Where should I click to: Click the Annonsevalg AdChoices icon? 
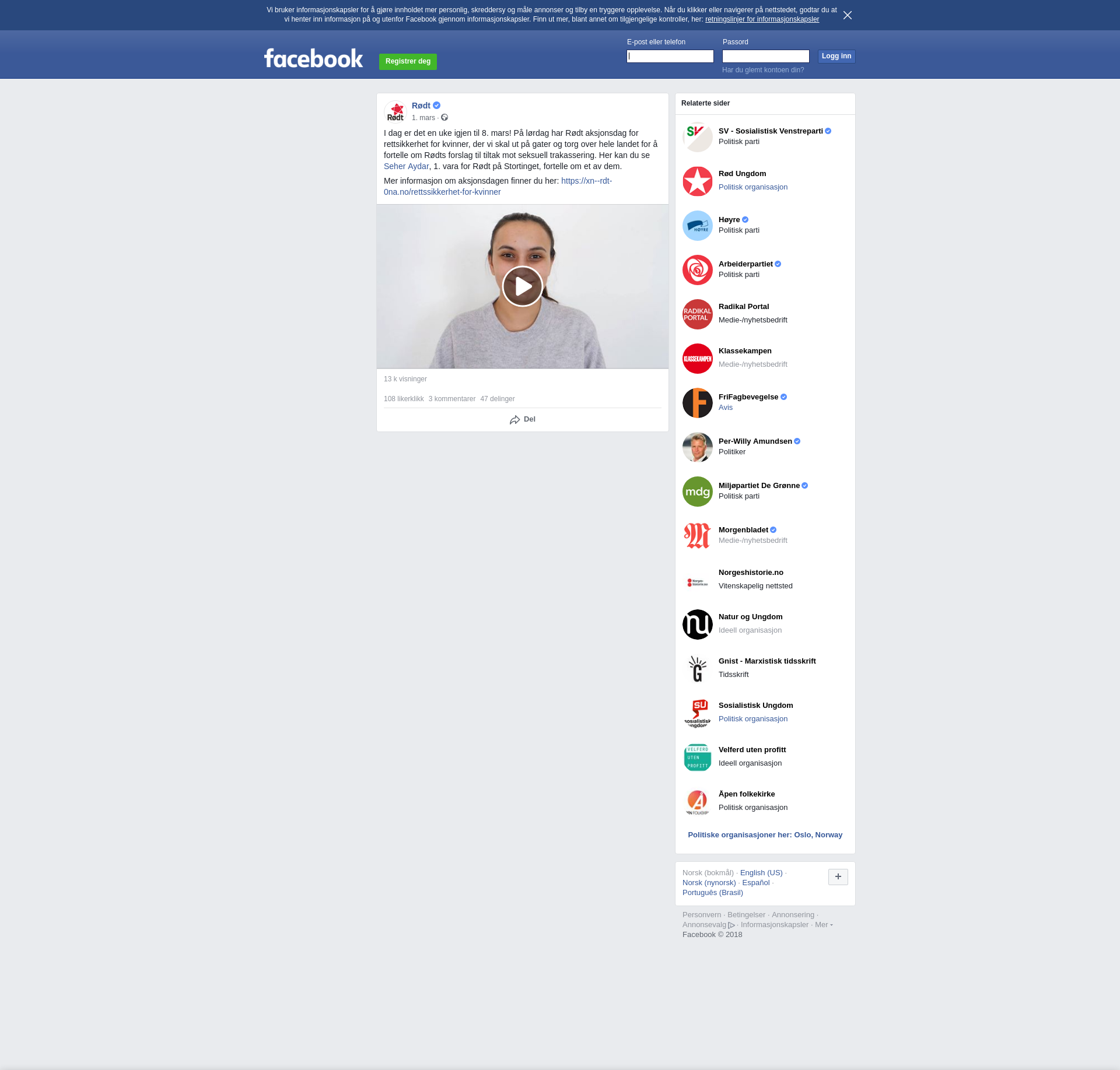pyautogui.click(x=731, y=925)
